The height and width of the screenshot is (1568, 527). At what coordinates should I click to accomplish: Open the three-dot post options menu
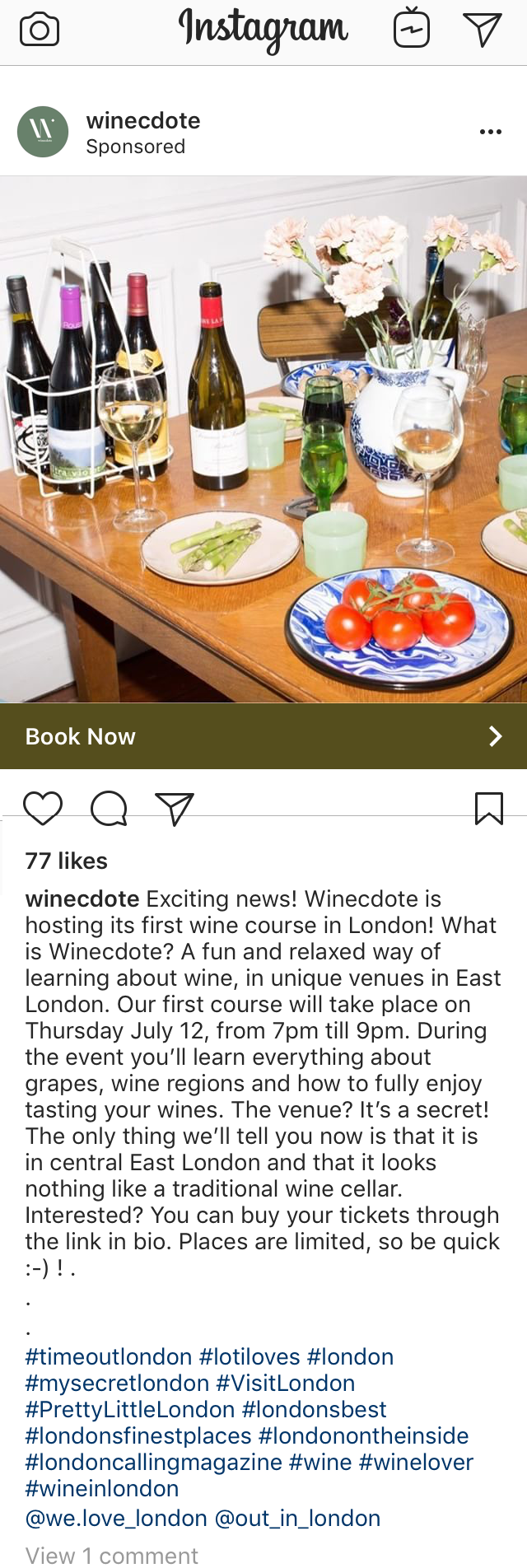click(x=491, y=132)
